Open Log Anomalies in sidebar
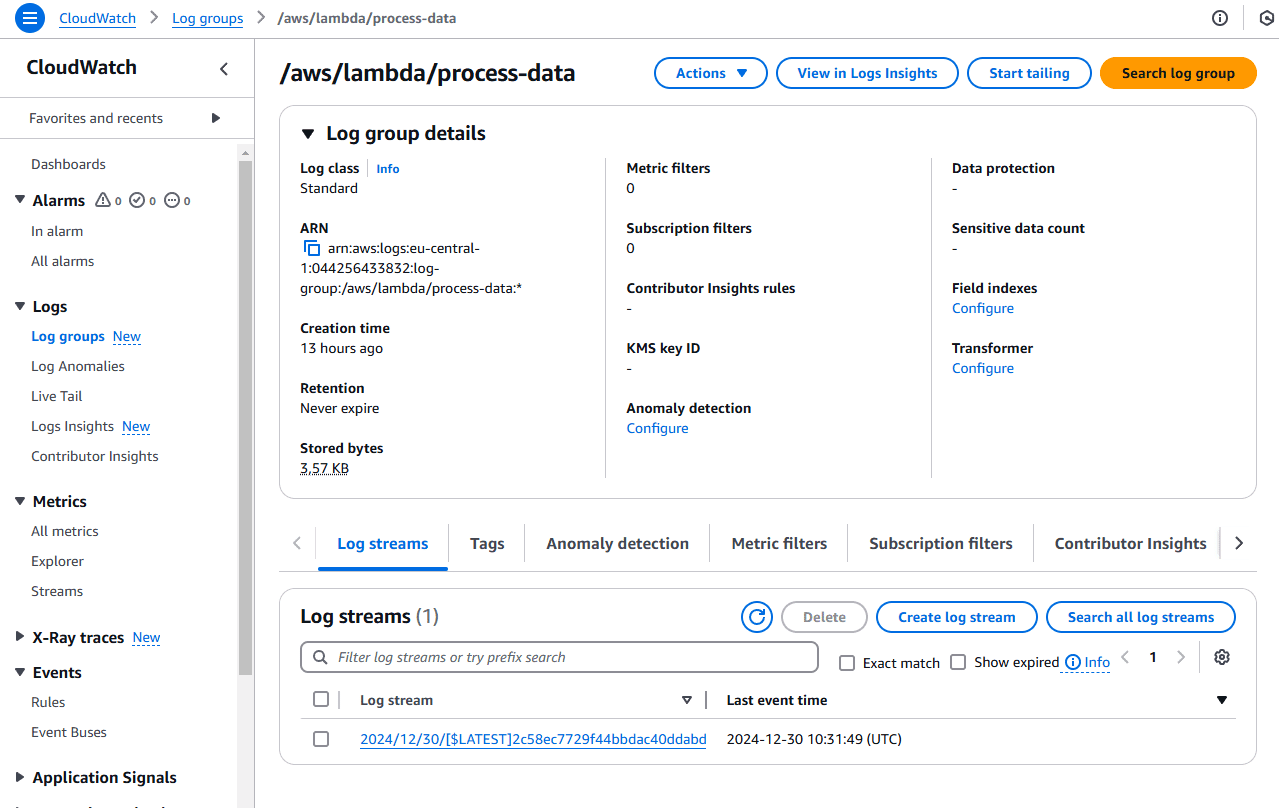This screenshot has width=1279, height=808. coord(78,366)
